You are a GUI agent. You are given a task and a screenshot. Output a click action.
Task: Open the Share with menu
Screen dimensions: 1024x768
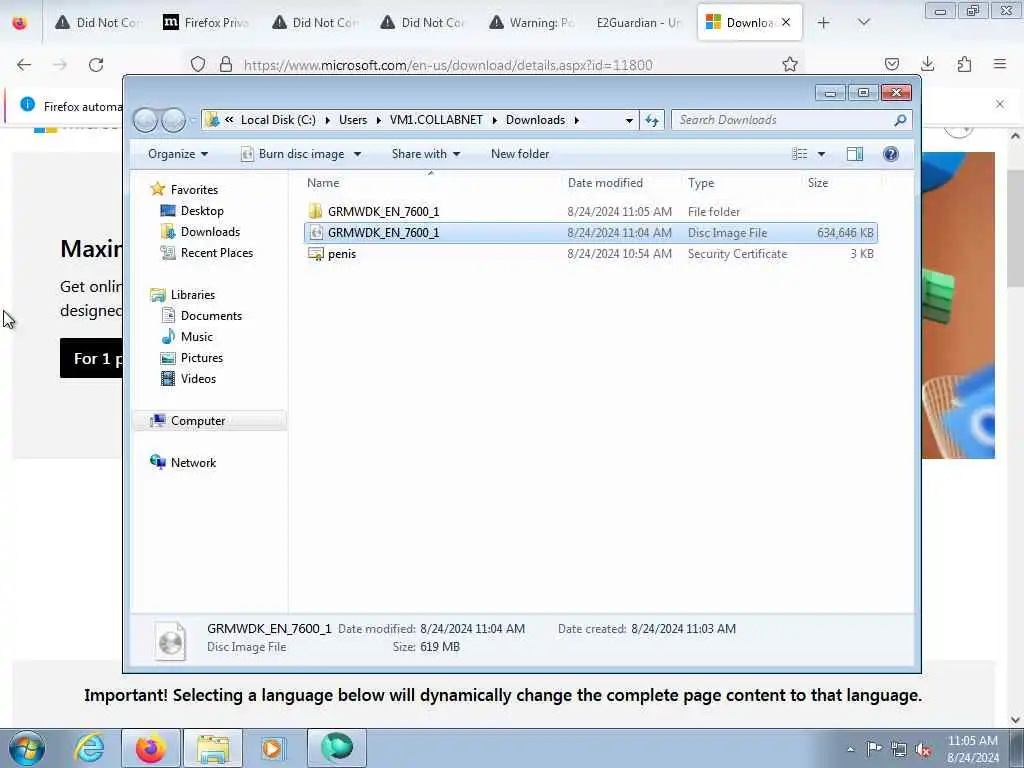point(426,154)
